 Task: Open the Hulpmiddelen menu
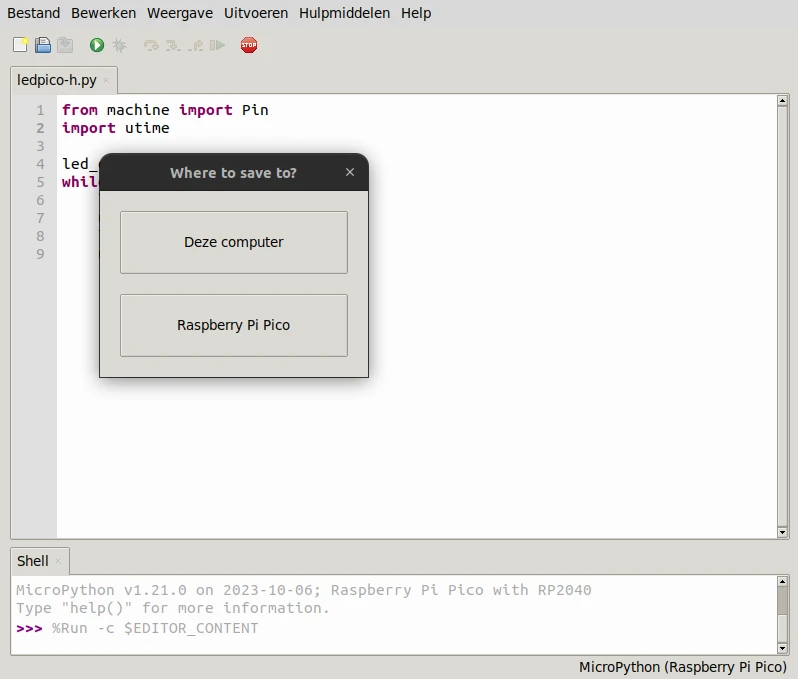point(344,13)
